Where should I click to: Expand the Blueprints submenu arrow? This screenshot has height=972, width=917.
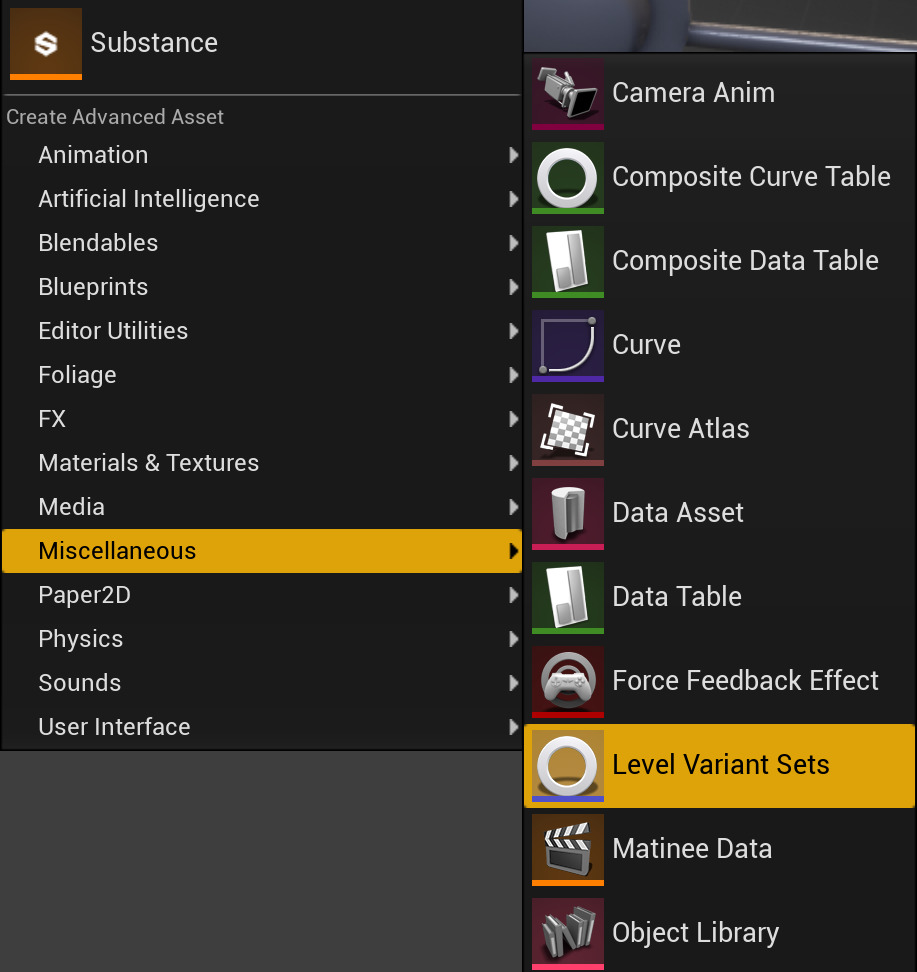[513, 287]
